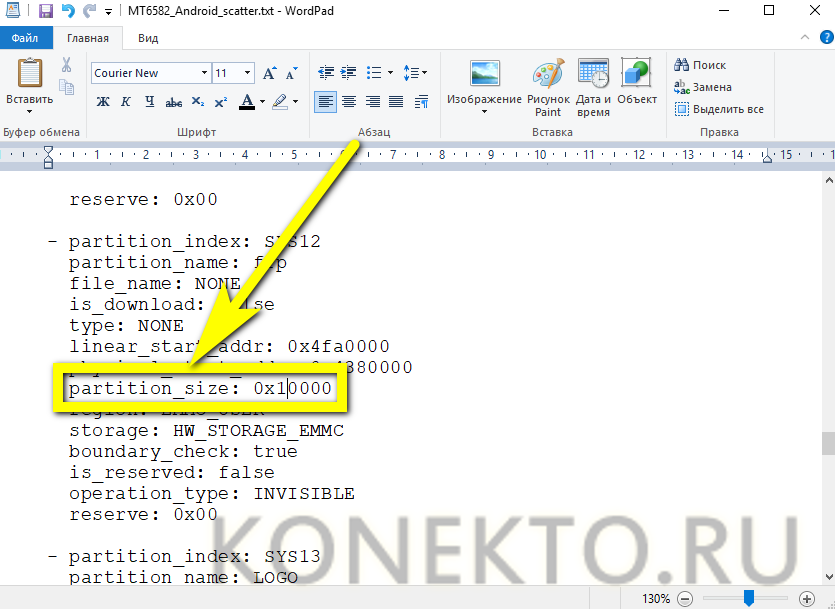Toggle italic formatting (К)
This screenshot has height=609, width=835.
(x=126, y=102)
